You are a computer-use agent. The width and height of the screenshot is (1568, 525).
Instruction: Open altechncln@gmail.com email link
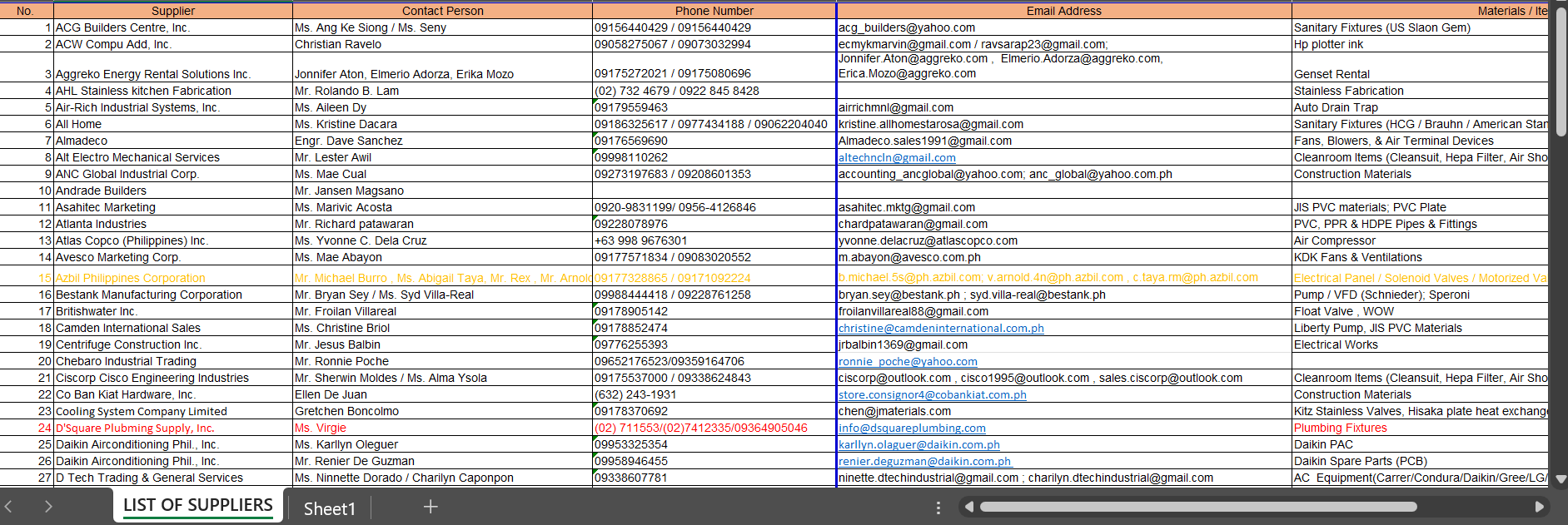click(897, 157)
